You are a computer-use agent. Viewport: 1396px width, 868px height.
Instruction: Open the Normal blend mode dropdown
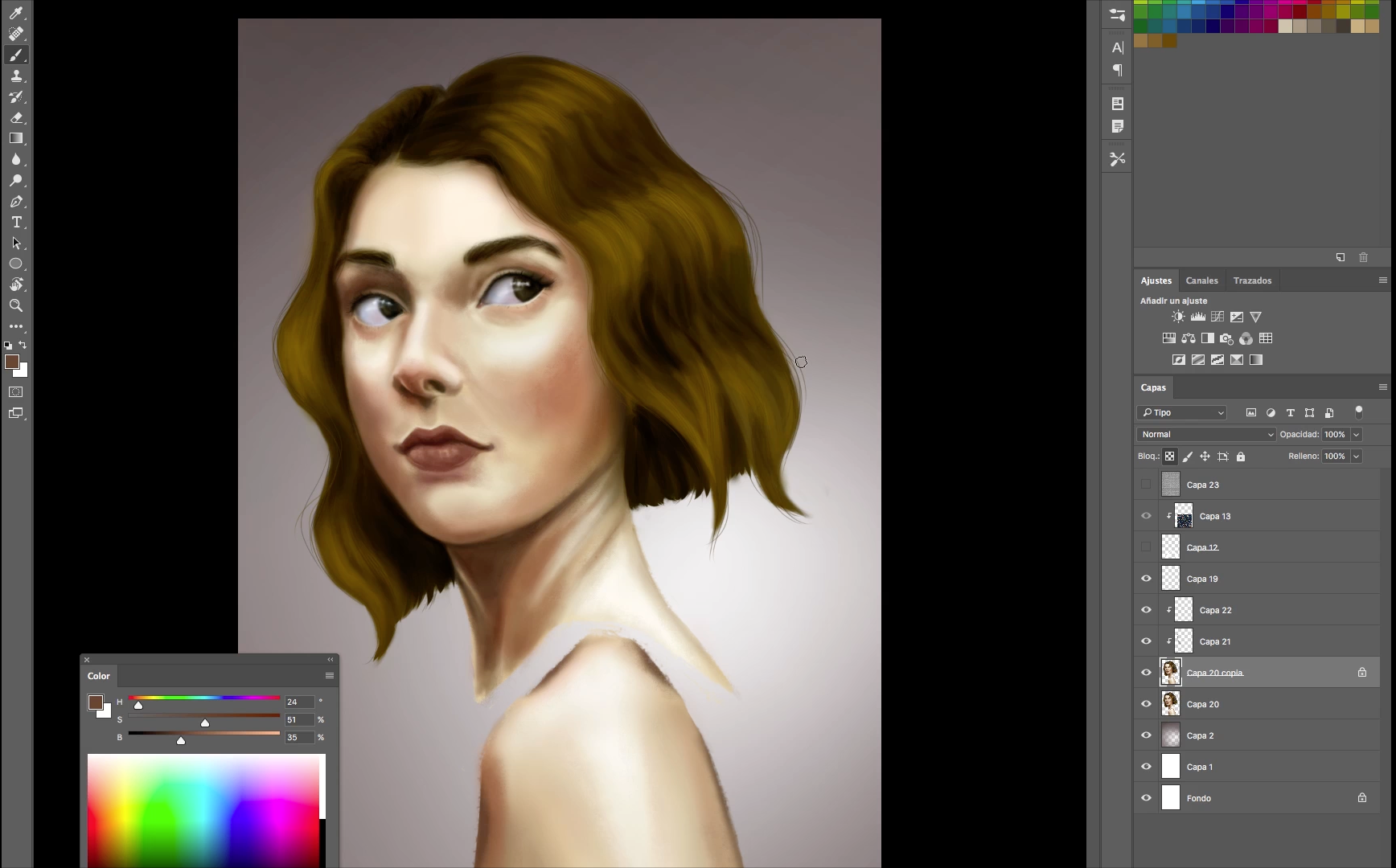pyautogui.click(x=1206, y=434)
